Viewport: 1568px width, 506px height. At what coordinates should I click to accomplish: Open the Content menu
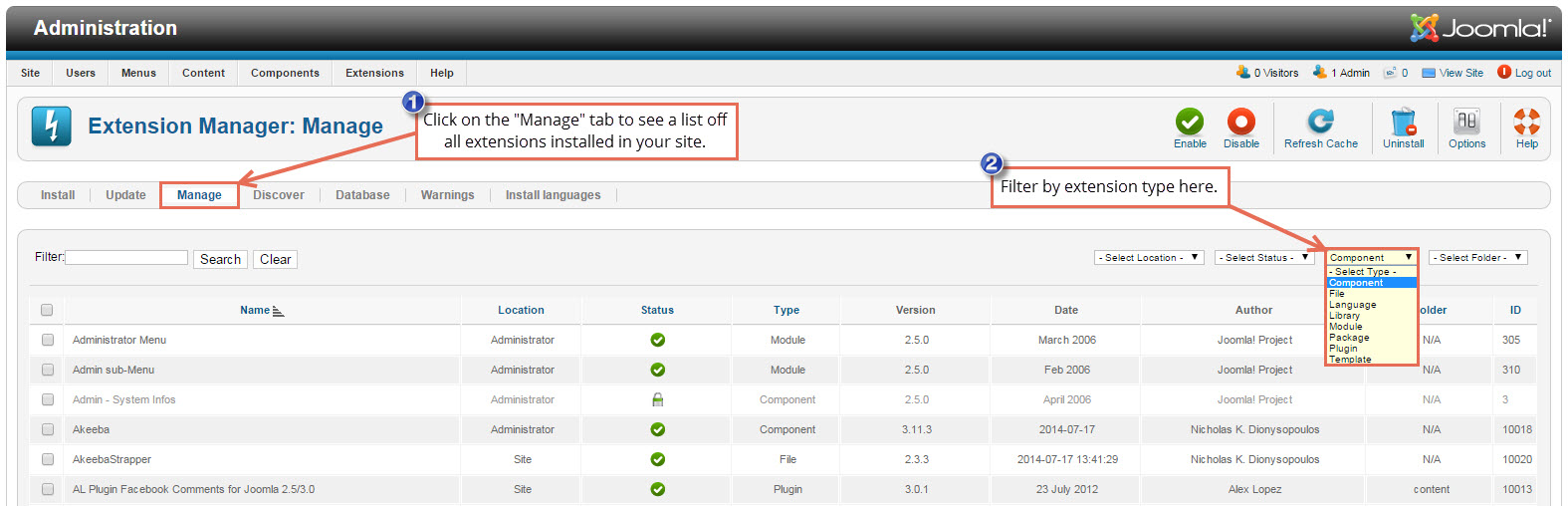pyautogui.click(x=203, y=73)
